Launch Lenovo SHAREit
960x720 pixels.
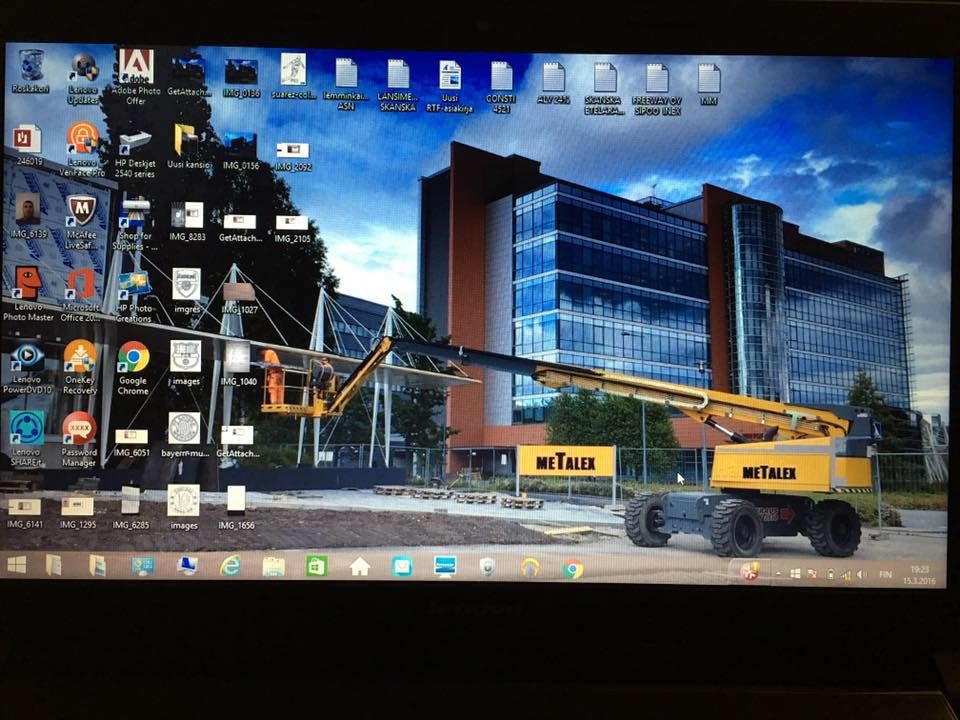[x=27, y=438]
